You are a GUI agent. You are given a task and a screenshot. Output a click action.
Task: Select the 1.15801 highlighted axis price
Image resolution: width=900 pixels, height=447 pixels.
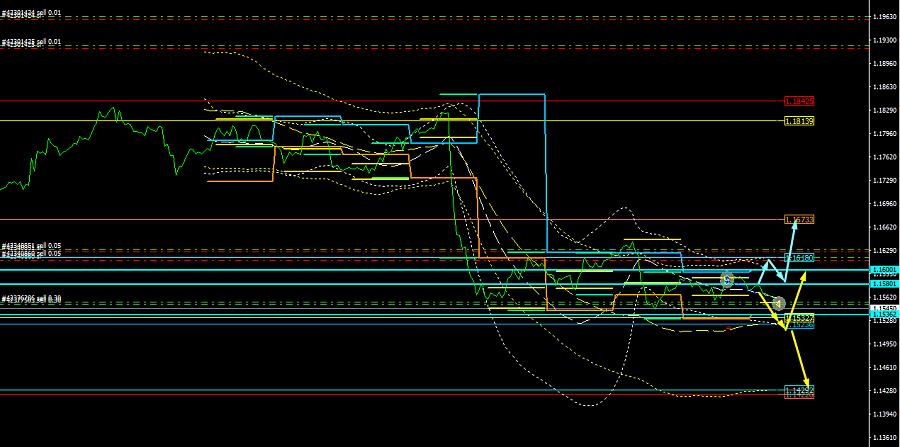pyautogui.click(x=883, y=284)
